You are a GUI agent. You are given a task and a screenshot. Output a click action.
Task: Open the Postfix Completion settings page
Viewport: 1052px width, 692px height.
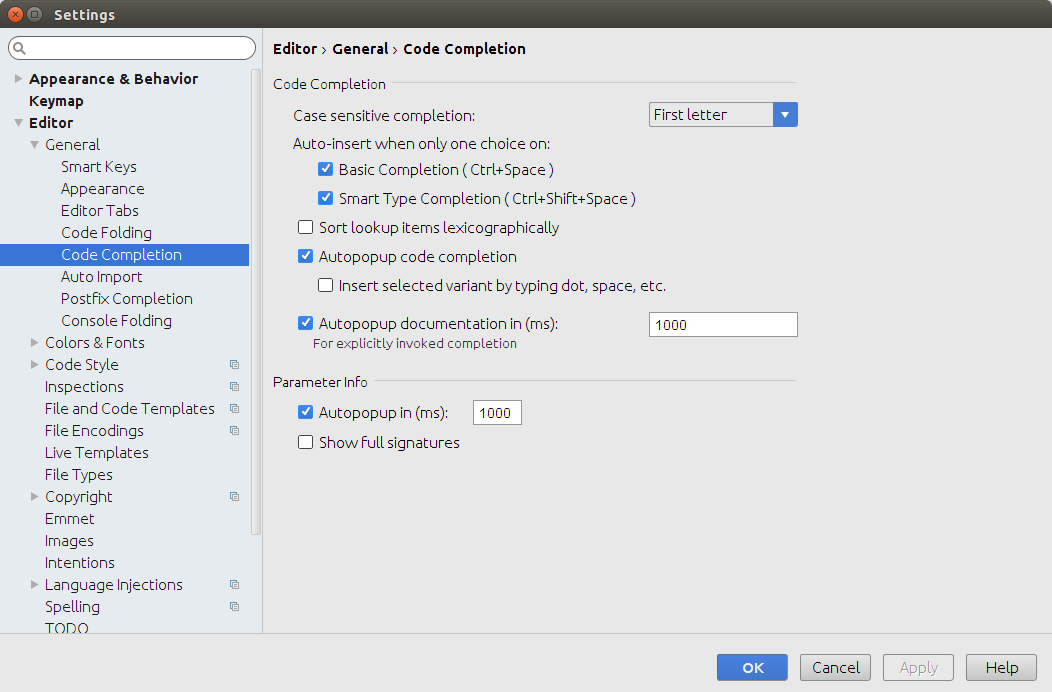click(x=126, y=299)
